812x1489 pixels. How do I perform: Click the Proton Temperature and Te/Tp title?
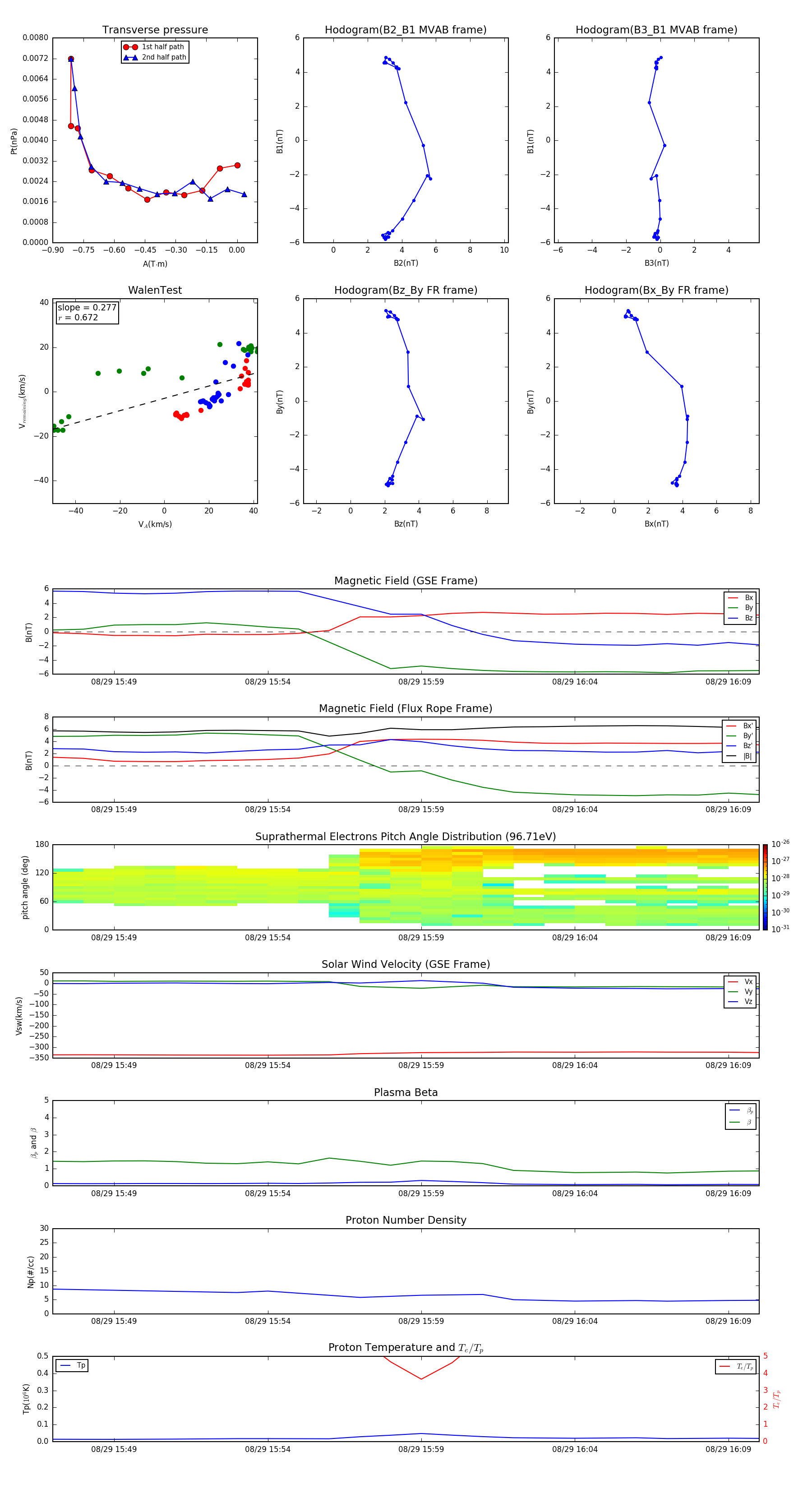[406, 1348]
